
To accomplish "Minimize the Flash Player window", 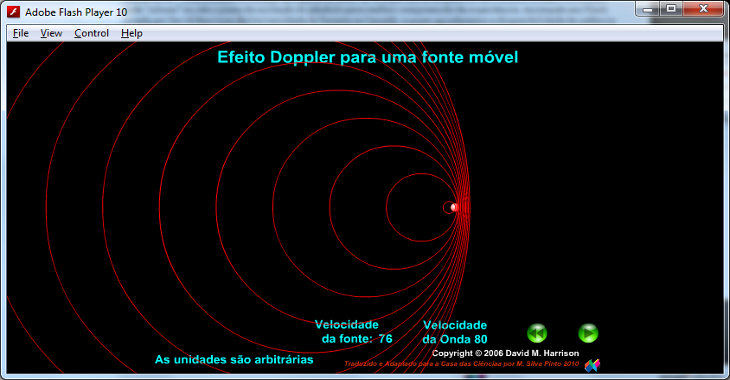I will tap(648, 9).
